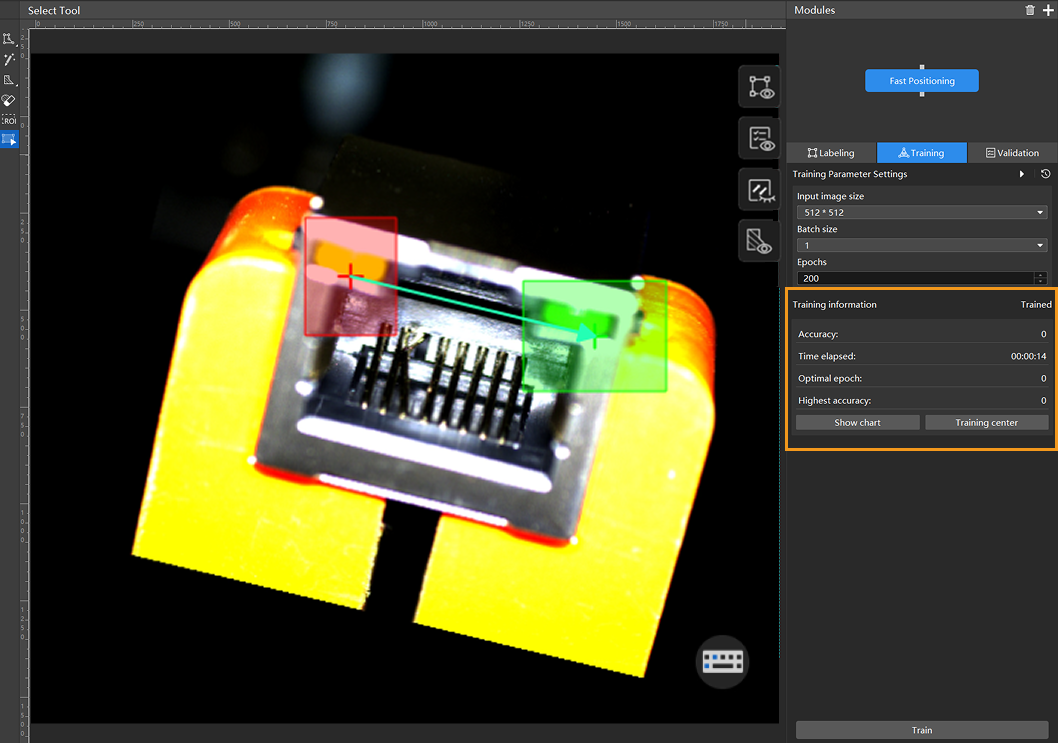Click the active selection tool icon
Image resolution: width=1058 pixels, height=743 pixels.
point(9,140)
